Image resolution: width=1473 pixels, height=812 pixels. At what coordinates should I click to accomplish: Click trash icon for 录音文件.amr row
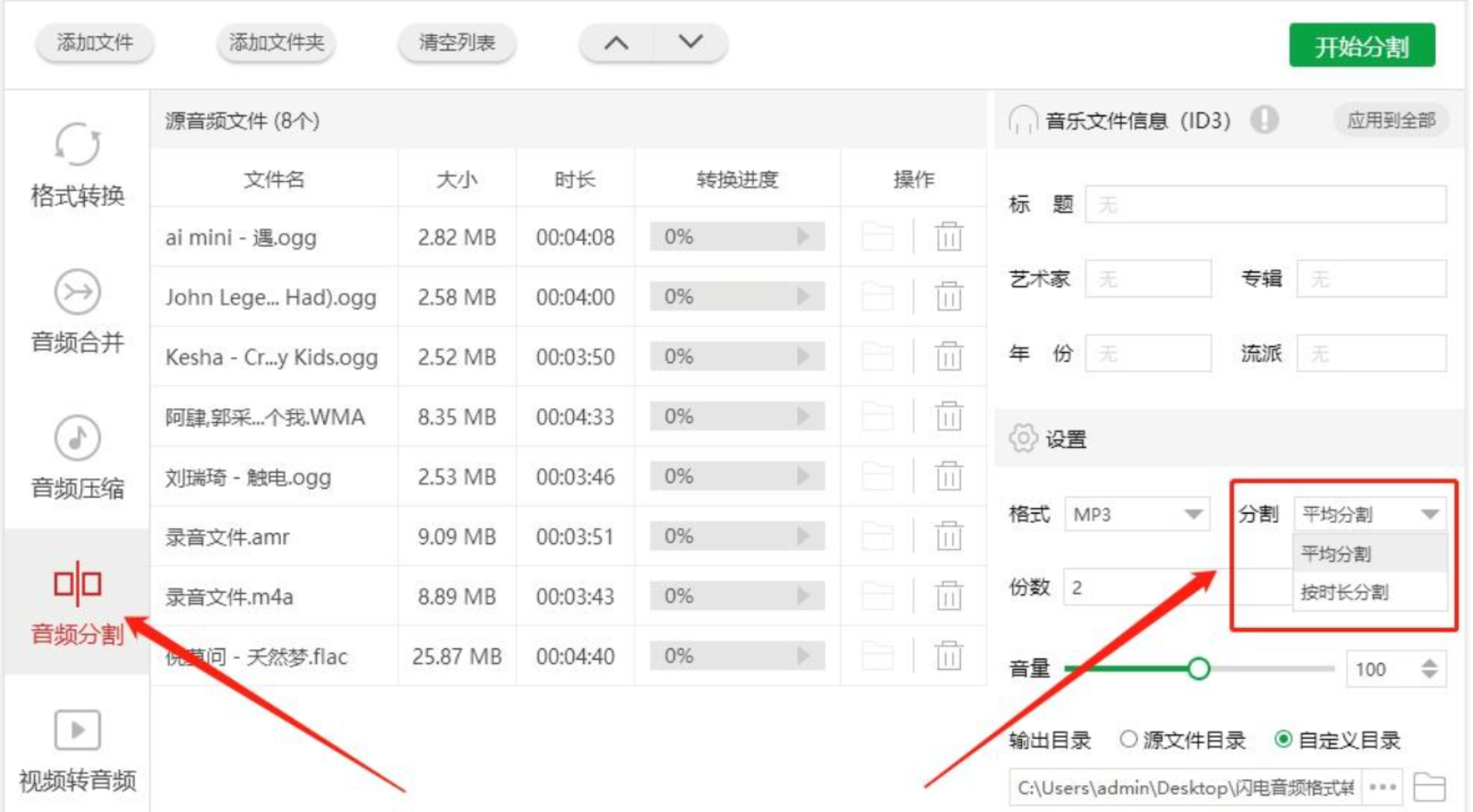[948, 537]
